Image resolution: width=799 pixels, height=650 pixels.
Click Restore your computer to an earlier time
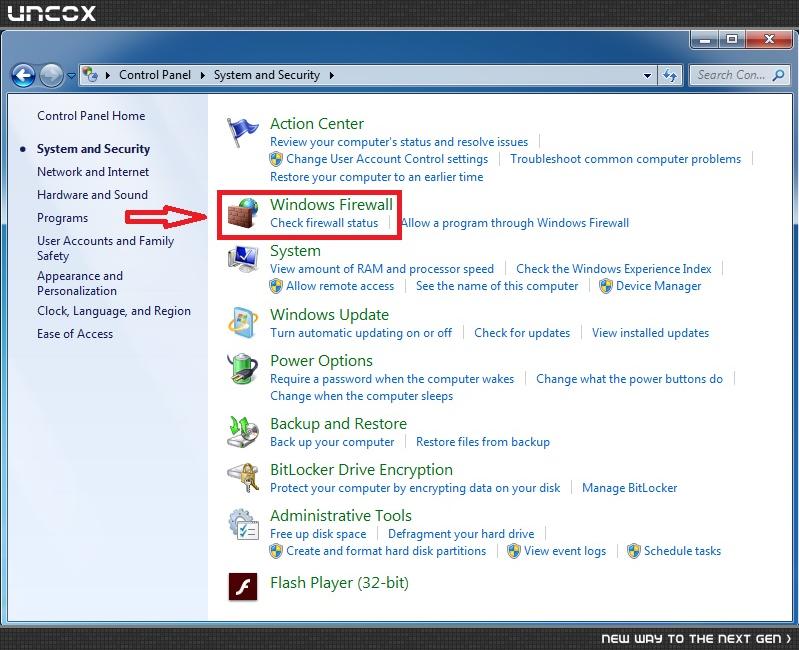point(377,177)
